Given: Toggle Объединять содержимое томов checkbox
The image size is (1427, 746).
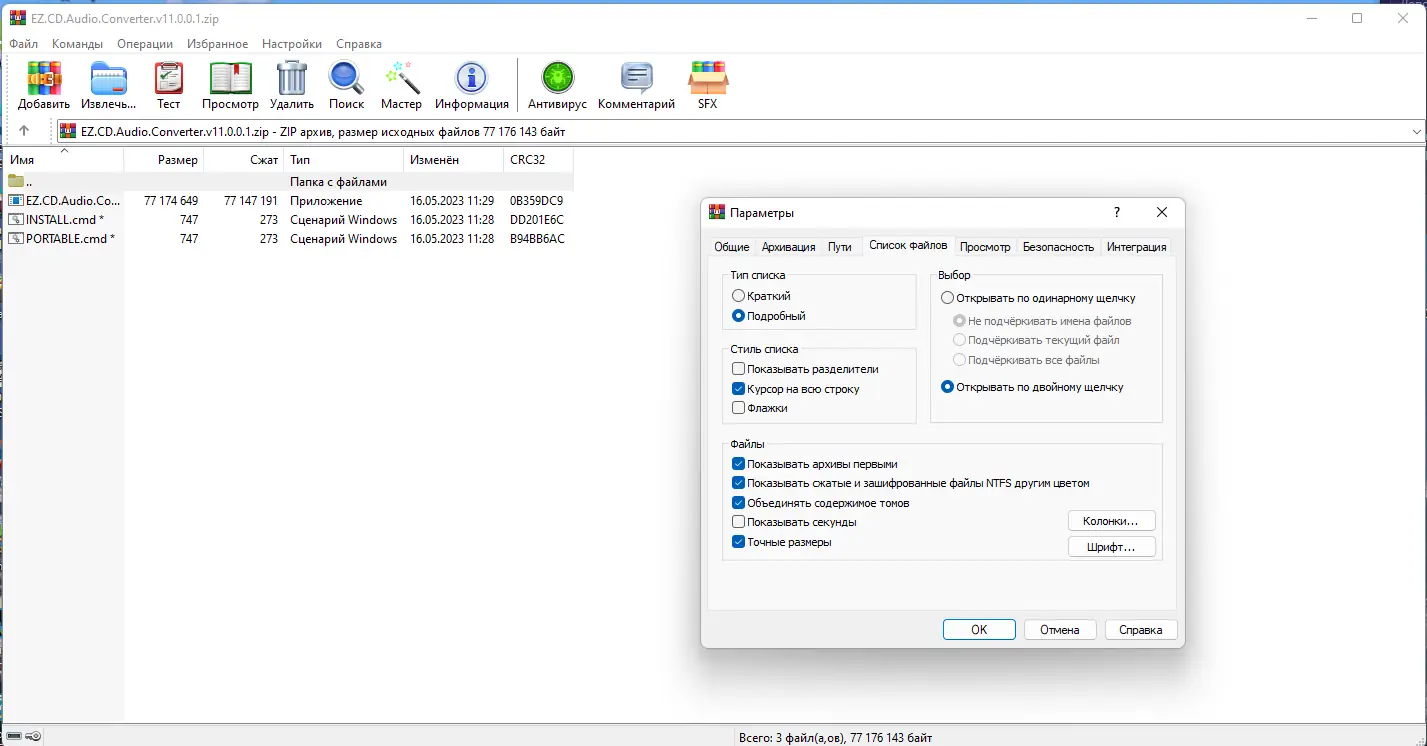Looking at the screenshot, I should pyautogui.click(x=739, y=503).
